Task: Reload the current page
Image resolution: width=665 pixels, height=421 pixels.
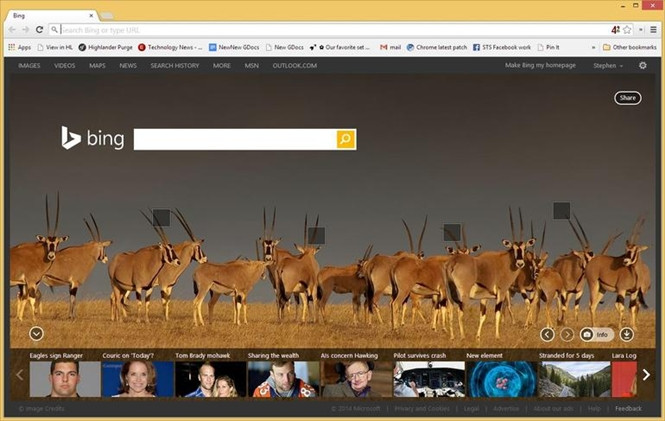Action: tap(40, 30)
